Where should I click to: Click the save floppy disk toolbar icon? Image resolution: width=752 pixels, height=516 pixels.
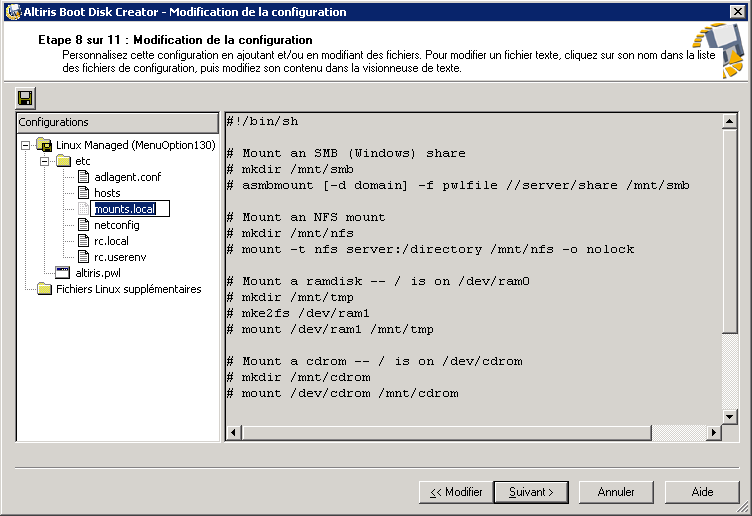coord(25,98)
